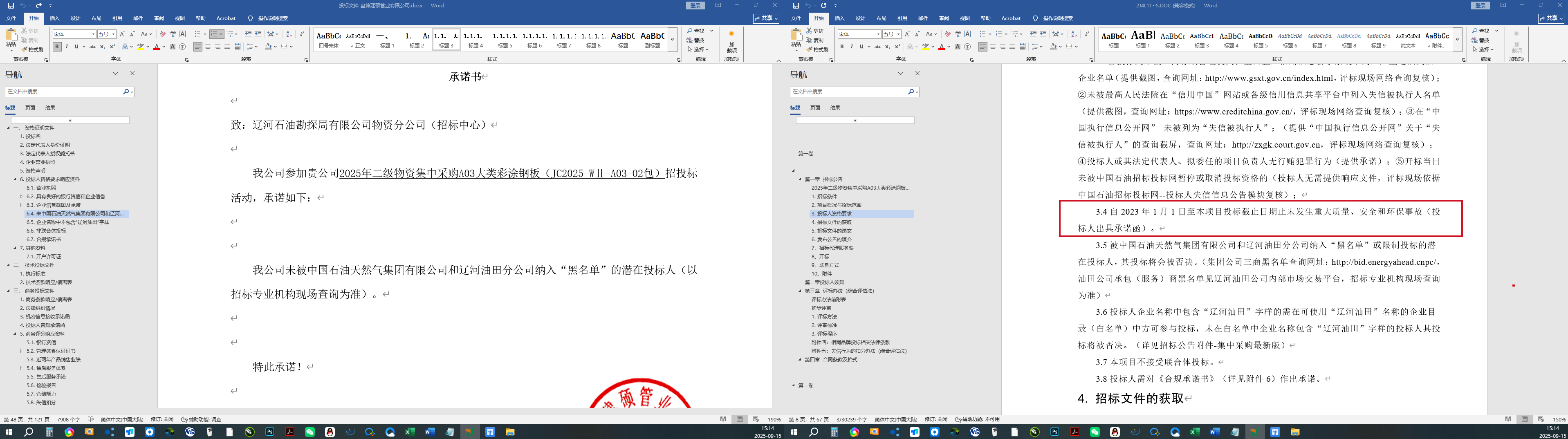Center-align the paragraph in left Word window
Screen dimensions: 1568x439
tap(208, 46)
